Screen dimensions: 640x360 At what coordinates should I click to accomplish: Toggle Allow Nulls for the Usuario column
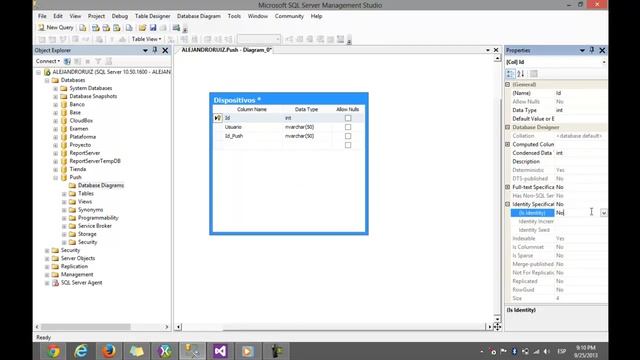(x=348, y=127)
